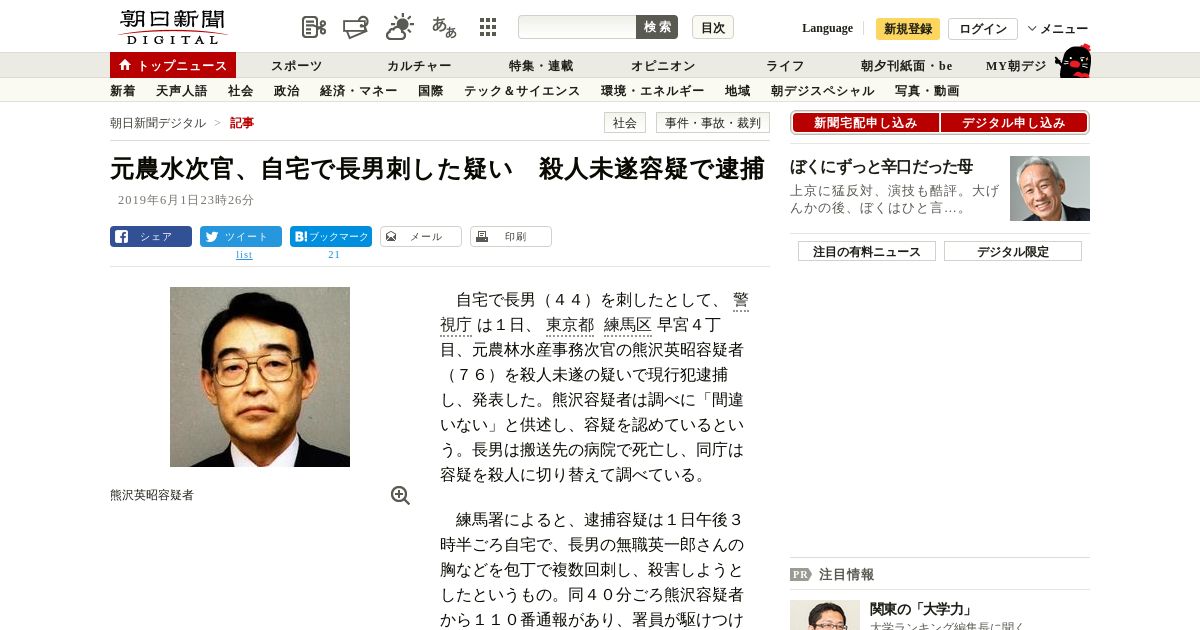Screen dimensions: 1200x630
Task: Open the weather icon in header
Action: tap(400, 27)
